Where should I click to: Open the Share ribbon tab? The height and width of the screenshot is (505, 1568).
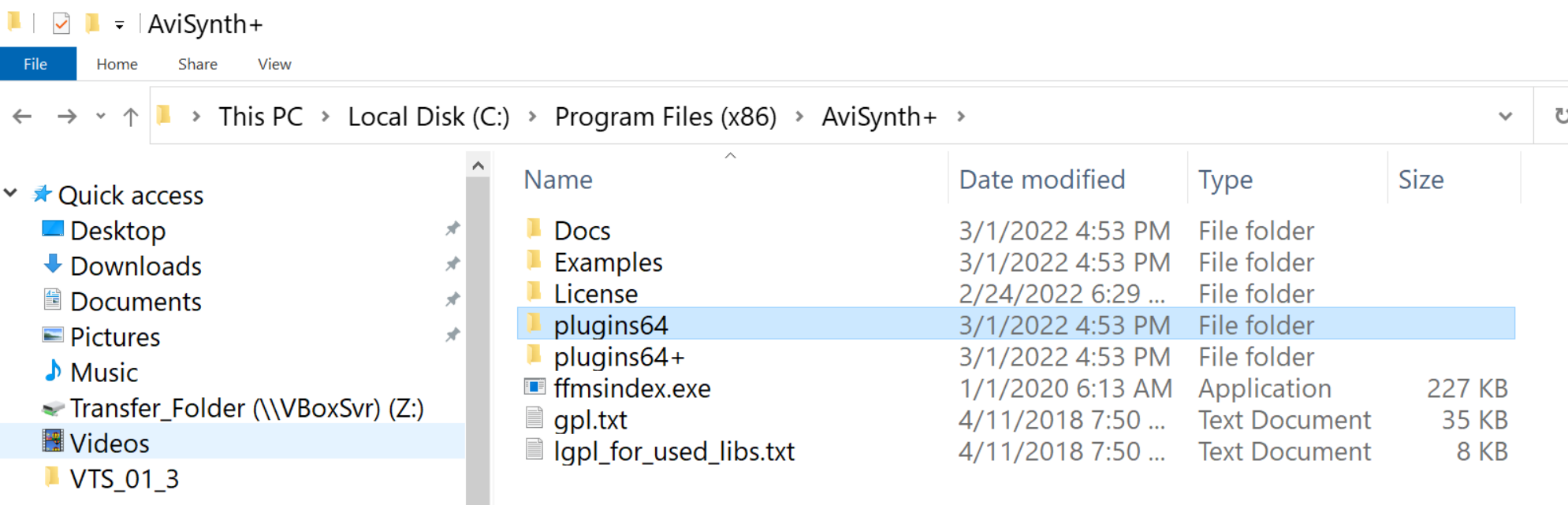coord(198,65)
